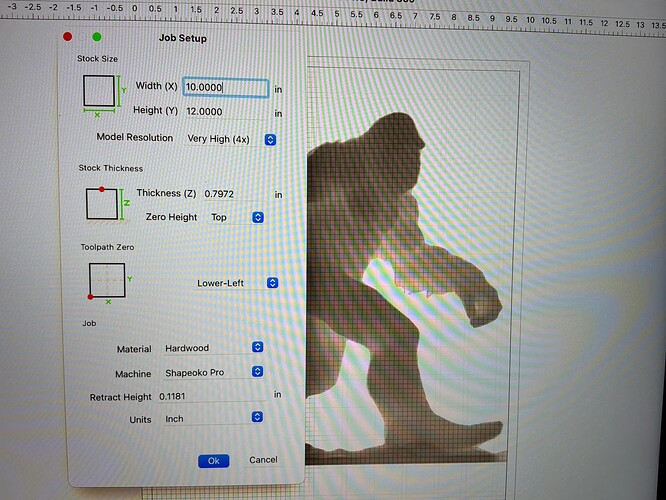Click the Width (X) label
This screenshot has width=666, height=500.
pos(156,86)
